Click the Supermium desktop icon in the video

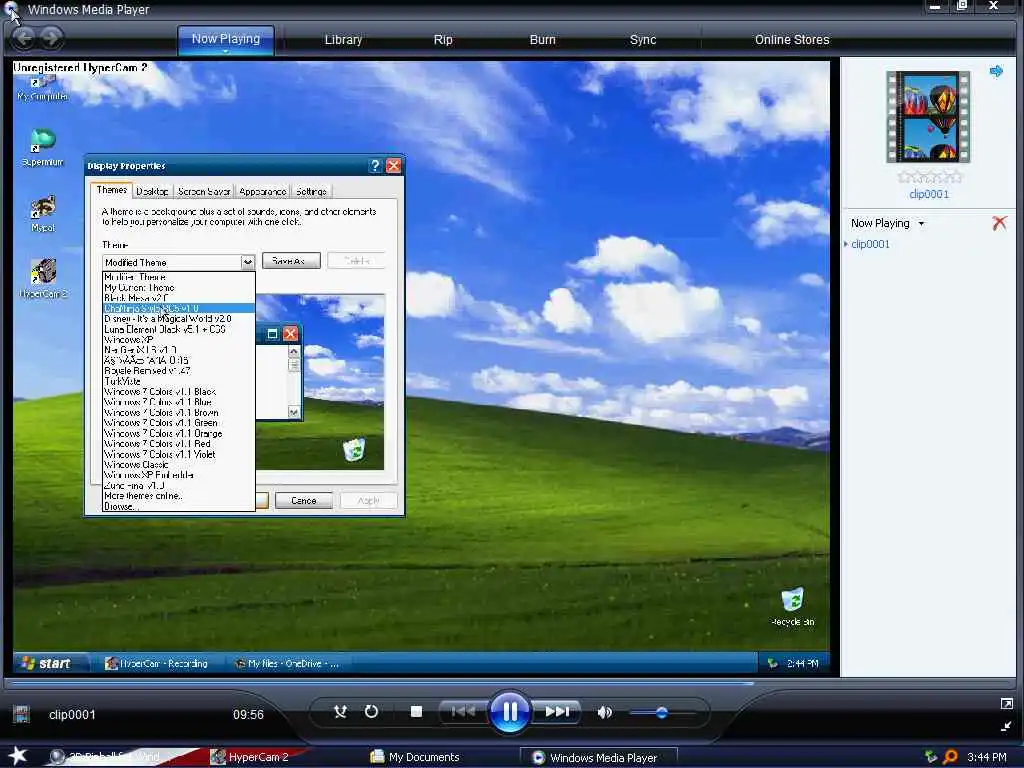click(x=42, y=148)
